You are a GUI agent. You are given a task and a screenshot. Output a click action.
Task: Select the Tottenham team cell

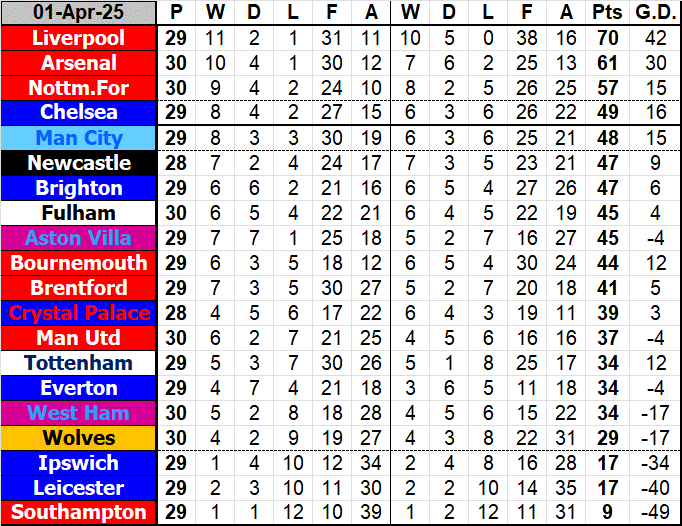point(79,363)
